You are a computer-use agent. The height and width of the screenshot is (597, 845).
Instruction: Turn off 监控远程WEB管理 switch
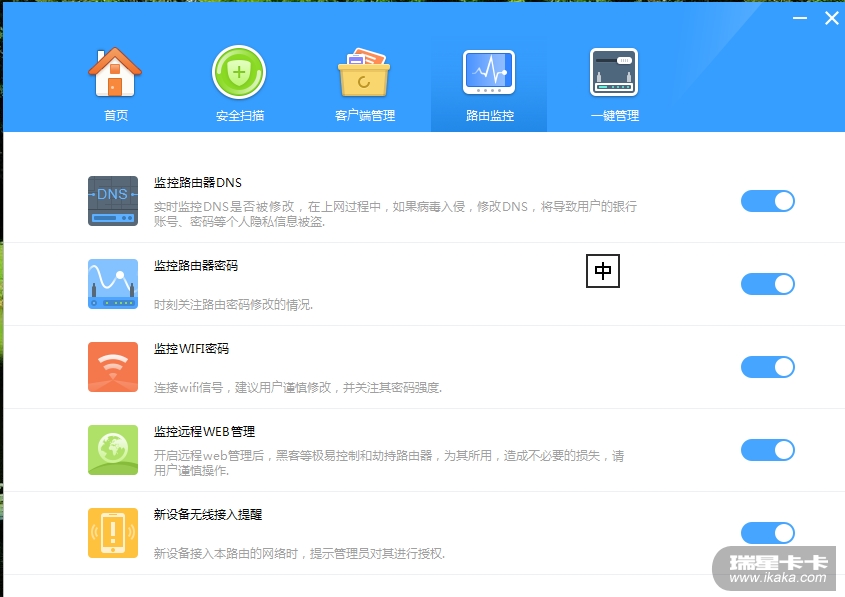(x=768, y=450)
